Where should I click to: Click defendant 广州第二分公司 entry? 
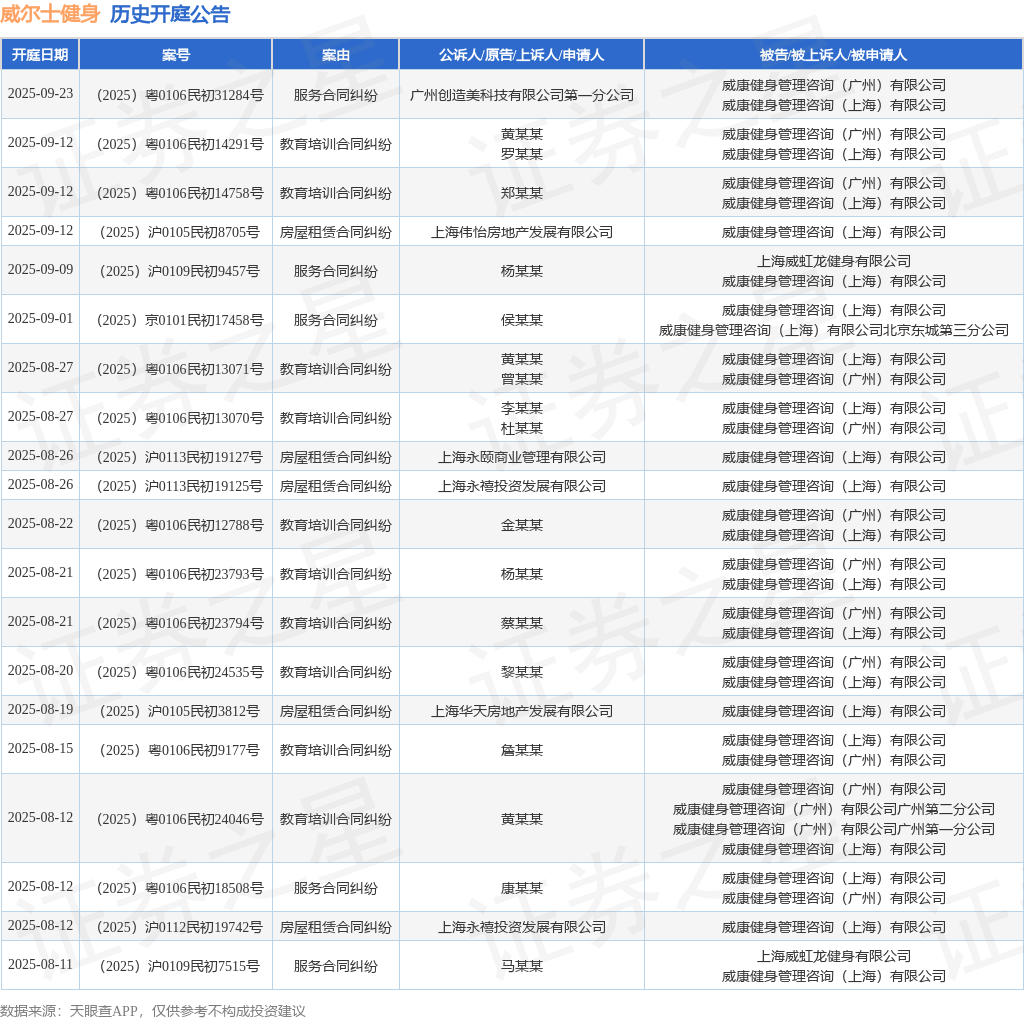click(x=833, y=809)
